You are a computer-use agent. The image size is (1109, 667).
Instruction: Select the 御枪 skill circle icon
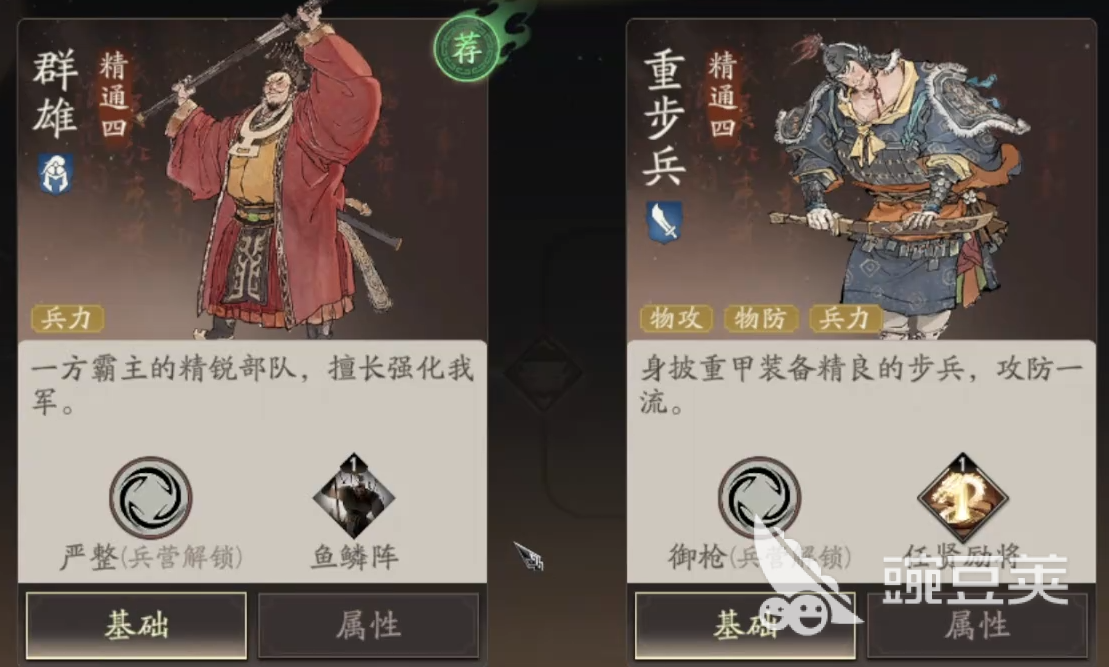(x=760, y=498)
